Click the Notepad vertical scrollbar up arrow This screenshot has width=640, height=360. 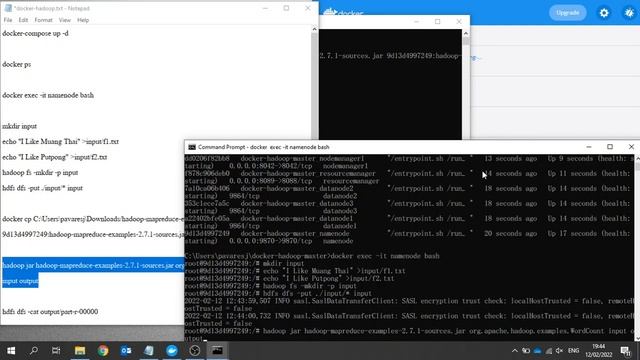coord(314,29)
